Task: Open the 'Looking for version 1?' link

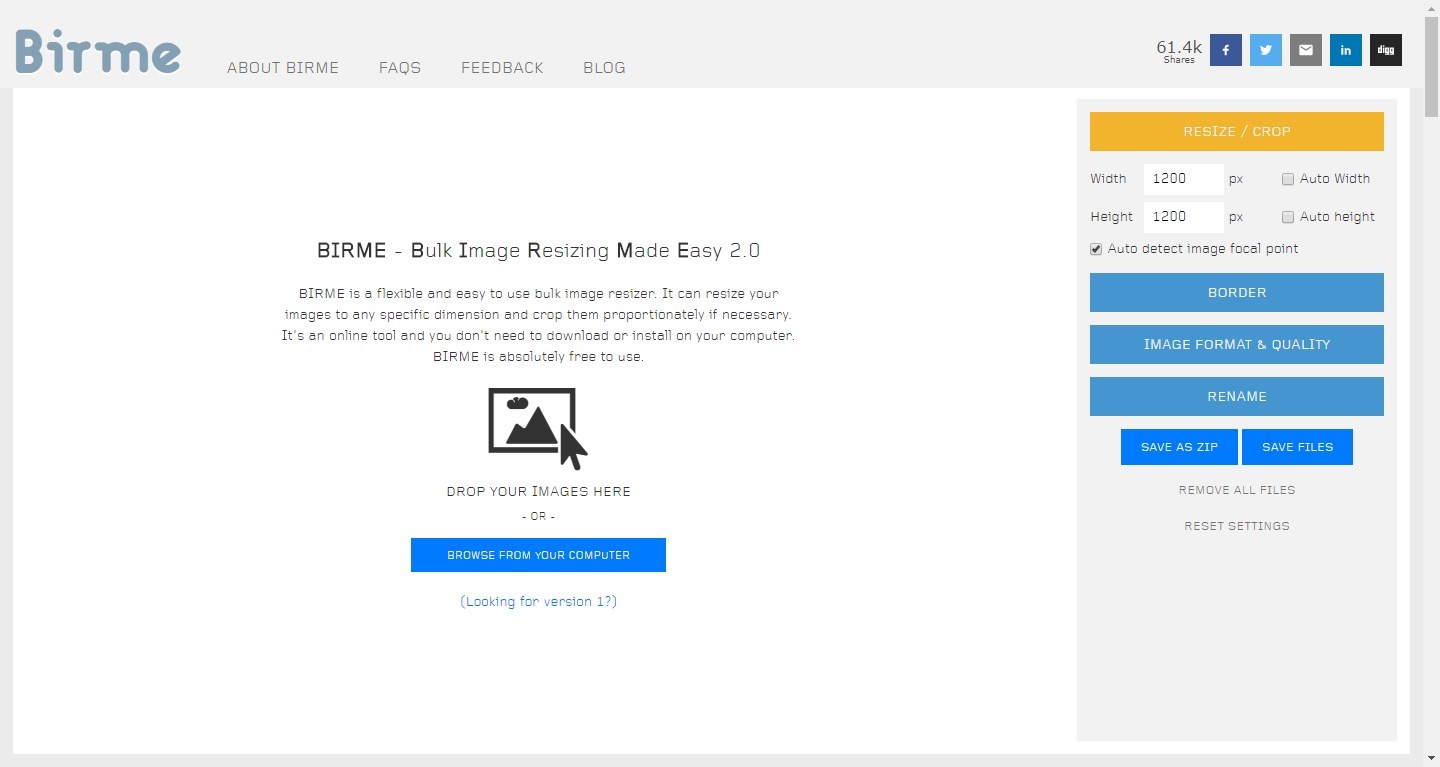Action: pyautogui.click(x=538, y=602)
